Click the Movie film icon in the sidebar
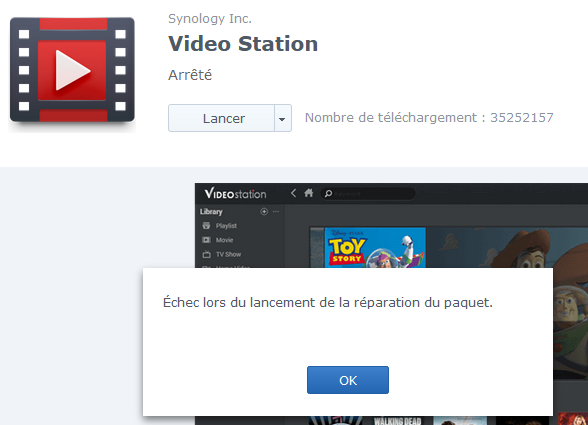 coord(206,240)
